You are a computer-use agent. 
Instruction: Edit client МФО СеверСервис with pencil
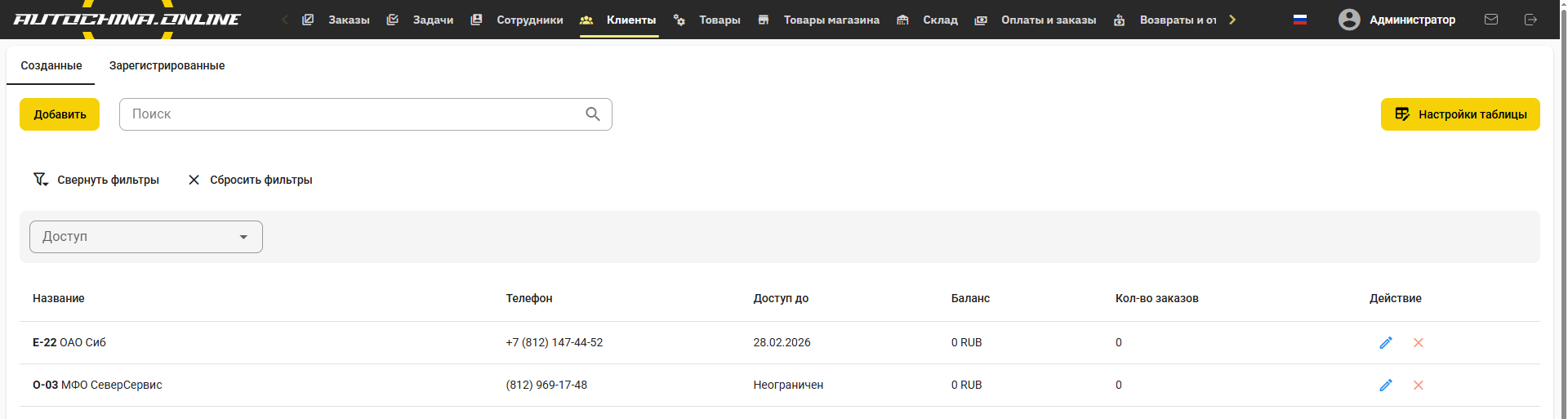point(1386,386)
